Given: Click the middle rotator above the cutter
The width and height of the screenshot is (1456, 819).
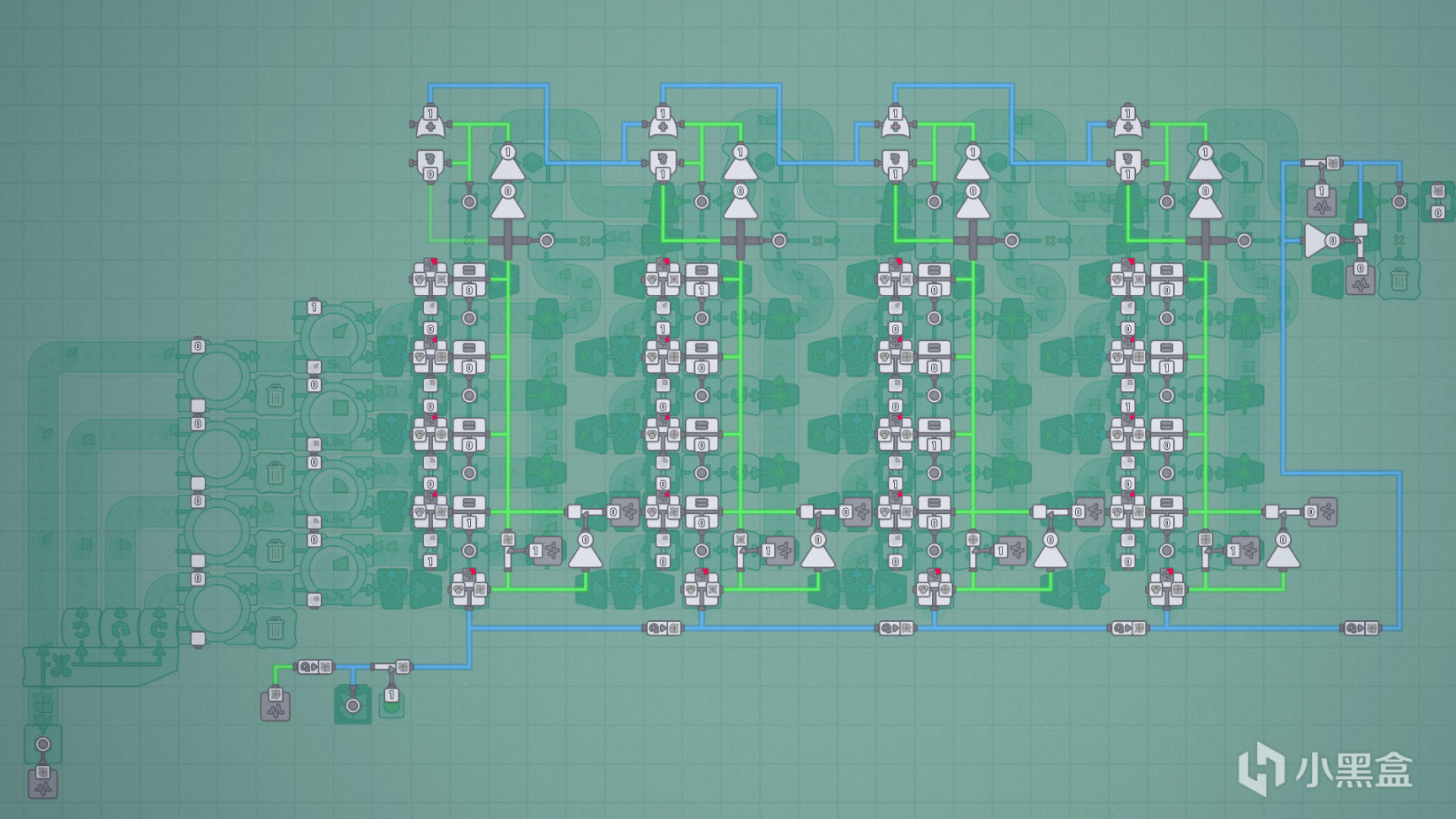Looking at the screenshot, I should 119,629.
